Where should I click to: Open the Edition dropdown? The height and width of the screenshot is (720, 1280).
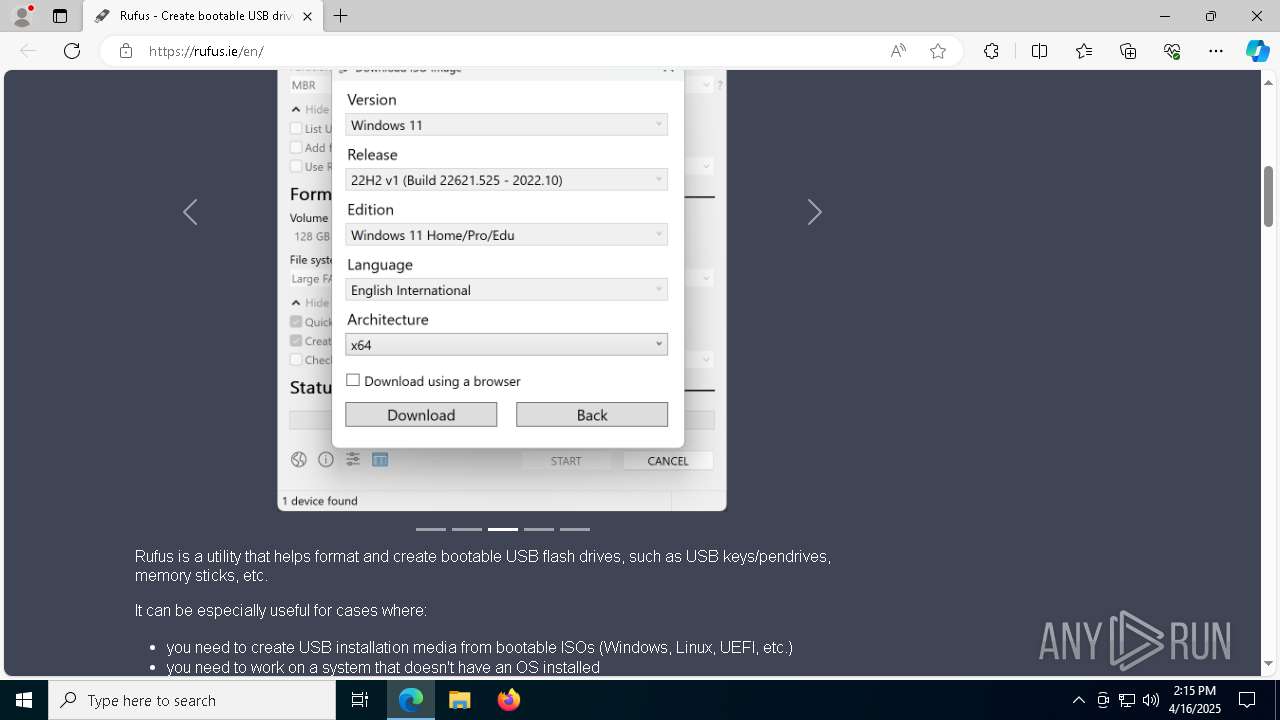pyautogui.click(x=506, y=235)
